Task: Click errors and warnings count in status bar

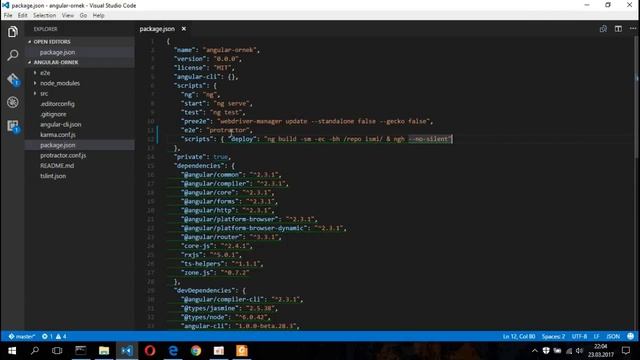Action: 54,337
